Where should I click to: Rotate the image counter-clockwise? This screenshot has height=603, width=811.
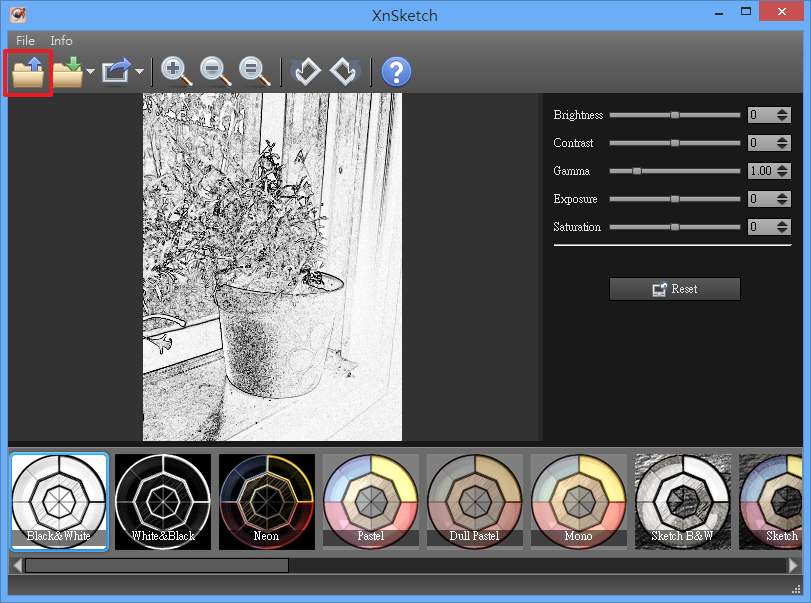[306, 72]
